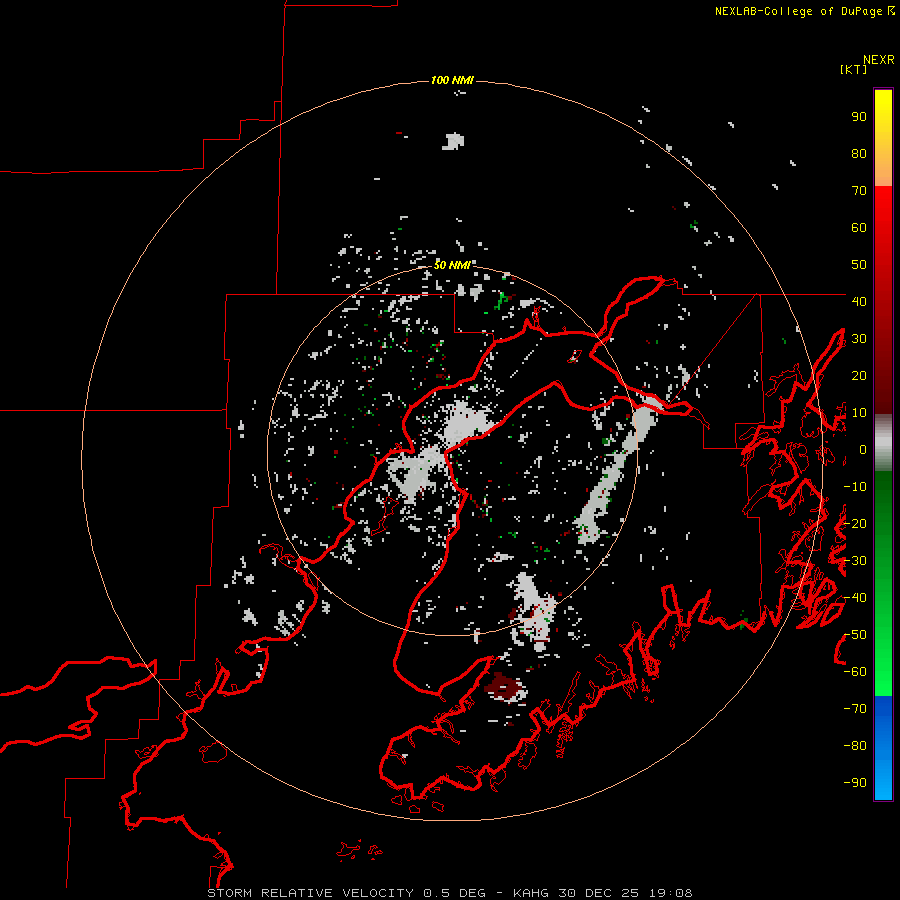Click the -30 value on the scale
The image size is (900, 900).
tap(855, 561)
